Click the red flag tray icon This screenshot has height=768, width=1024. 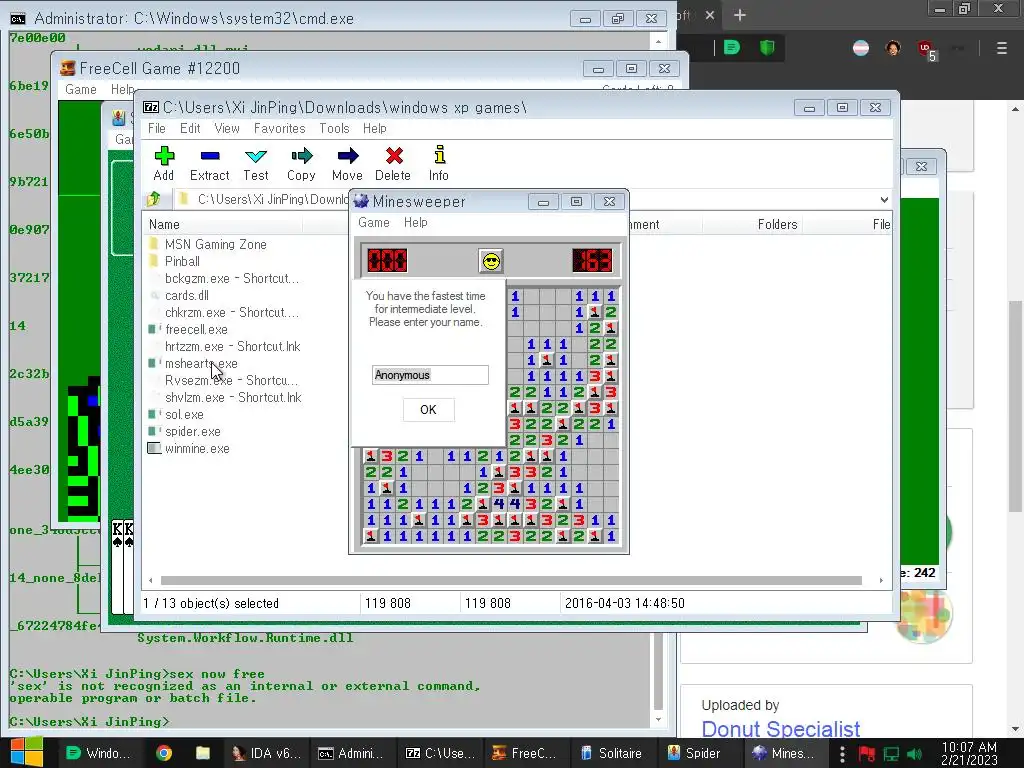(867, 754)
